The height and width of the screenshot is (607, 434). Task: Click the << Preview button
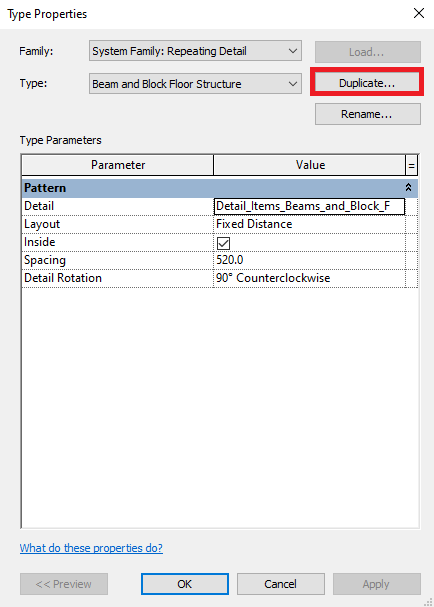[x=64, y=584]
